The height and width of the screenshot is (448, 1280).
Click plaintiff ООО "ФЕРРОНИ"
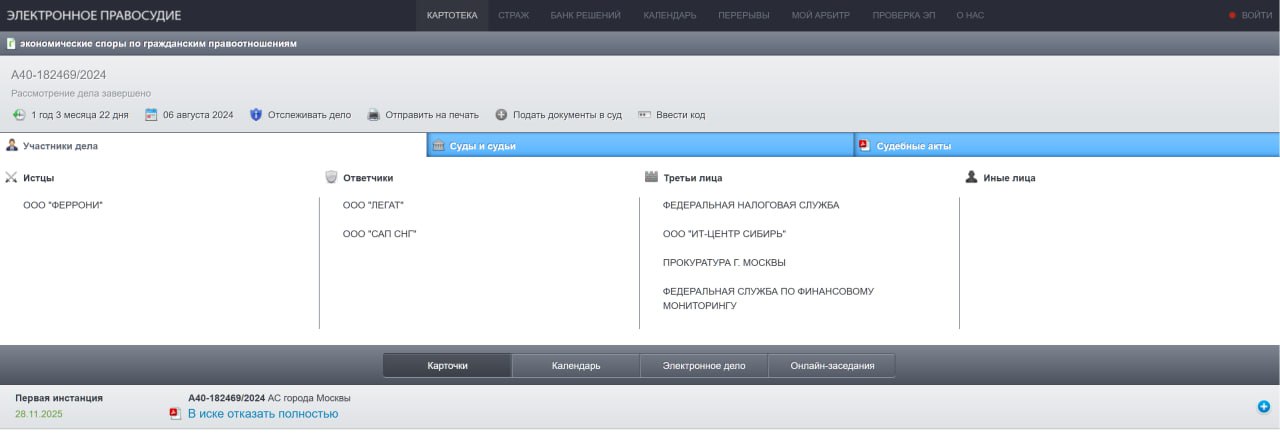point(63,205)
